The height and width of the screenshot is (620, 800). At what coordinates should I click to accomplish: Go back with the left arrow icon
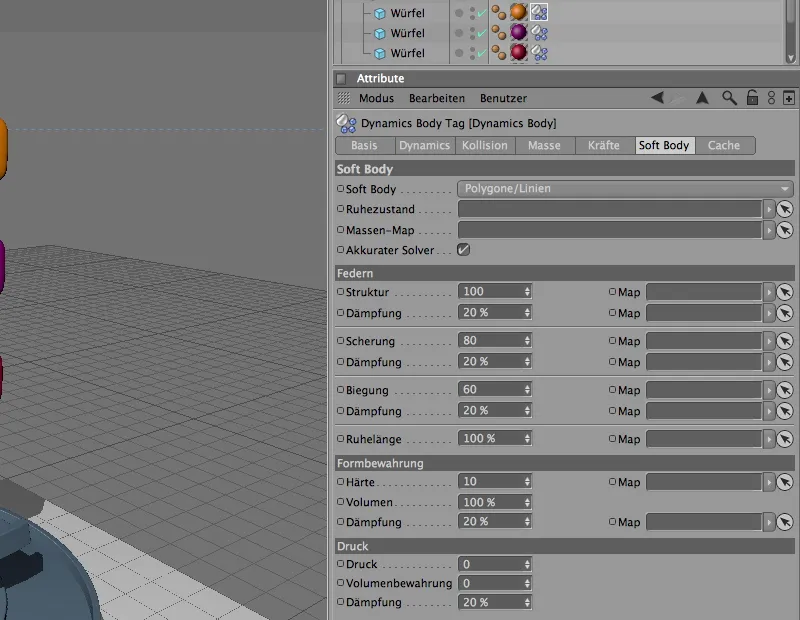pyautogui.click(x=657, y=97)
